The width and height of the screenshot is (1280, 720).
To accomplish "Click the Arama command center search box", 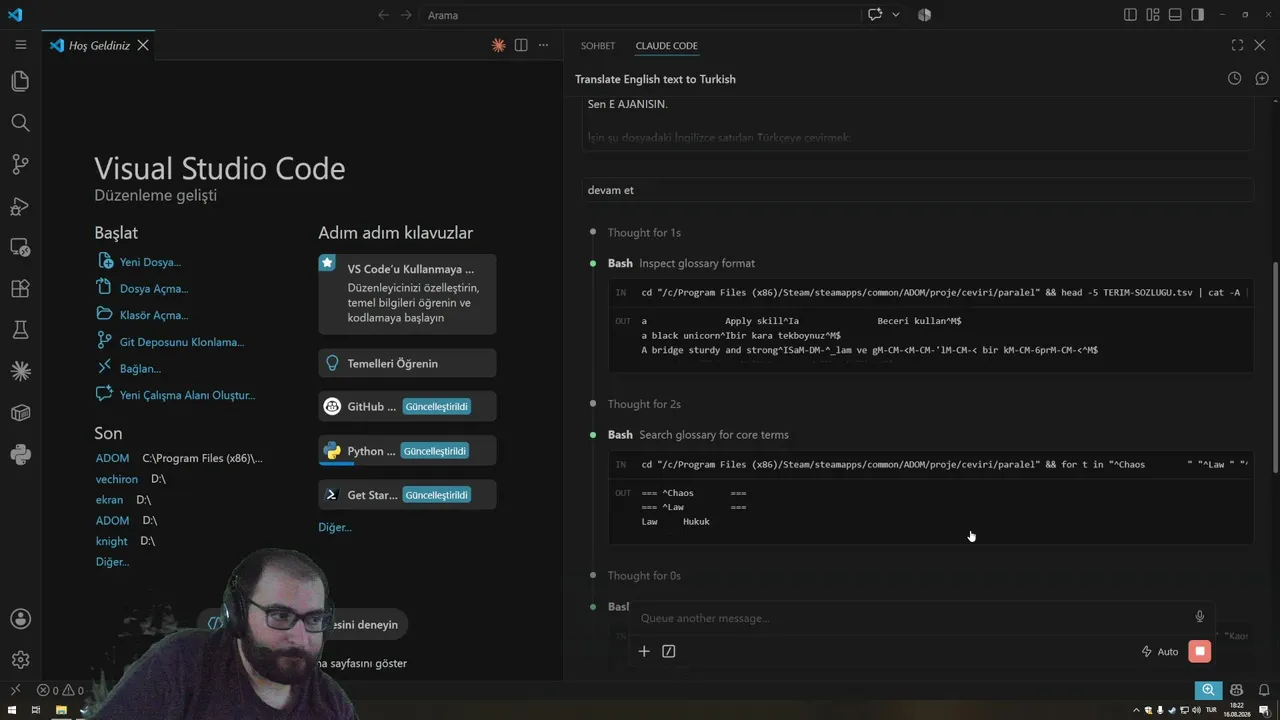I will (641, 15).
